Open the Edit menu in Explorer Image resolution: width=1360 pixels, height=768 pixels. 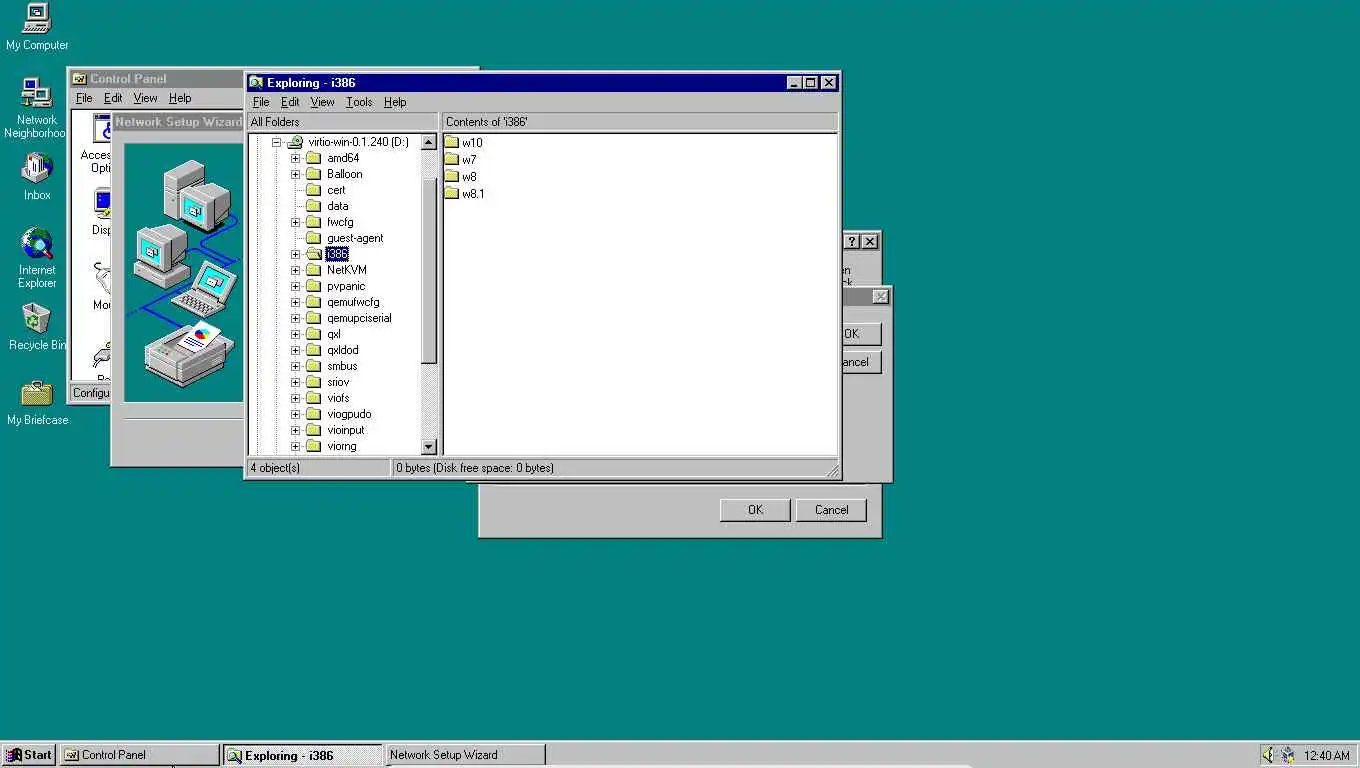point(290,102)
